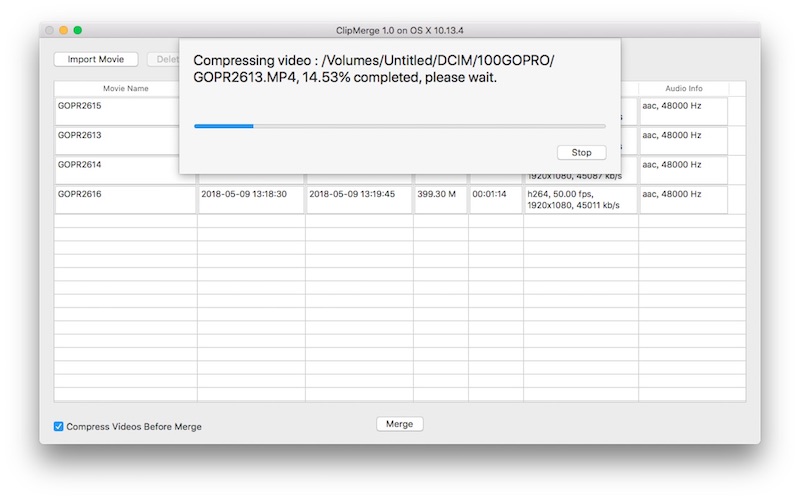Click the ClipMerge window title

coord(399,31)
